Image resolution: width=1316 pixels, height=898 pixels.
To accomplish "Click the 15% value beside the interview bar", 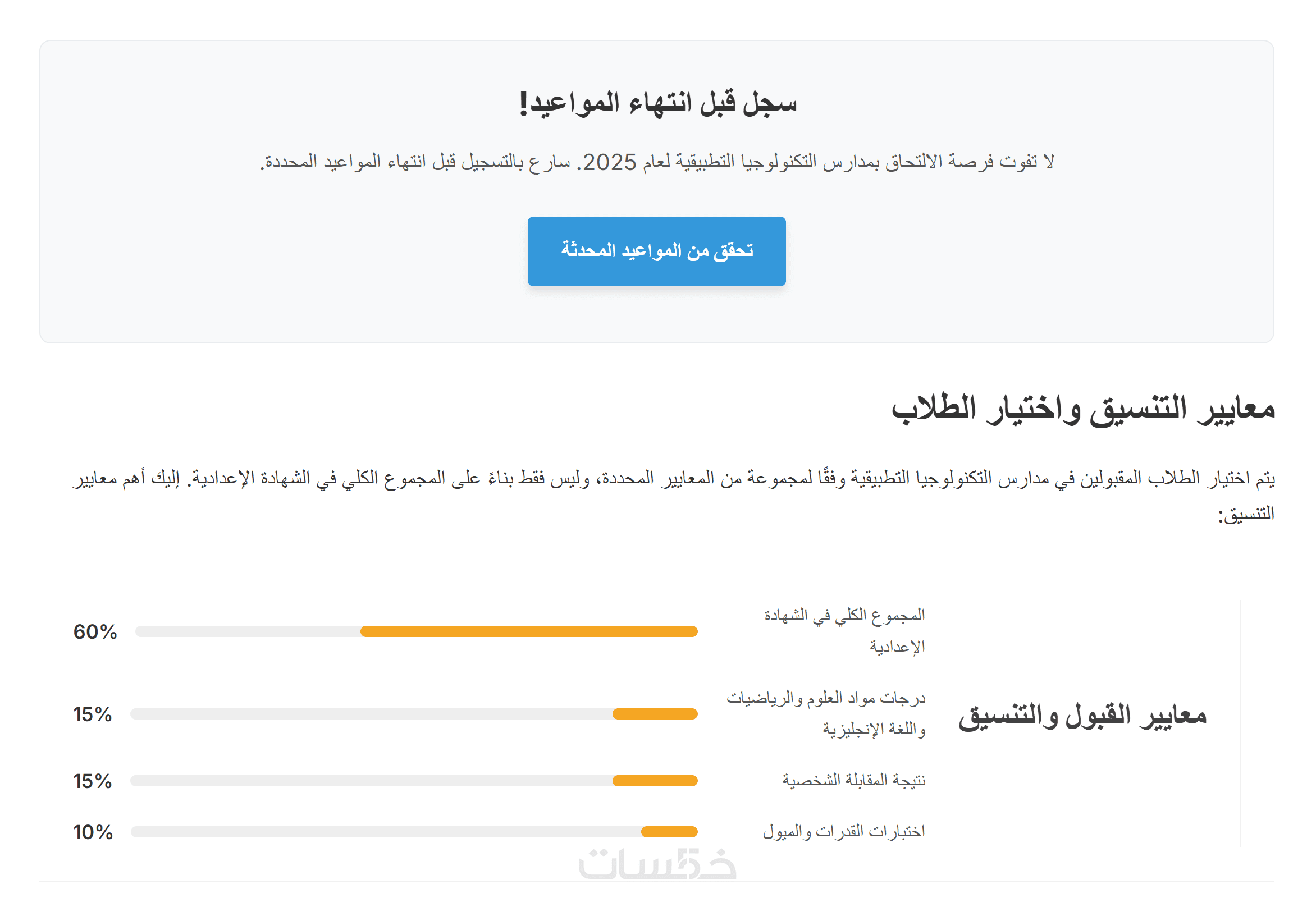I will (93, 781).
